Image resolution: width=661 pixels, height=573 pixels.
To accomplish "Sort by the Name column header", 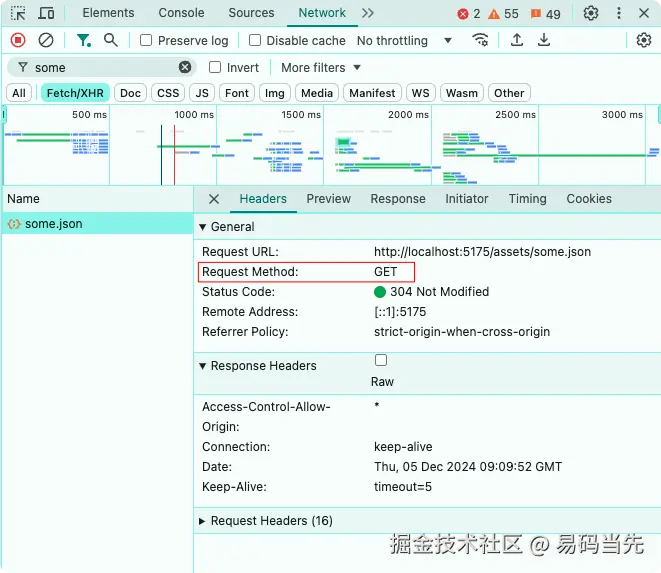I will (98, 199).
